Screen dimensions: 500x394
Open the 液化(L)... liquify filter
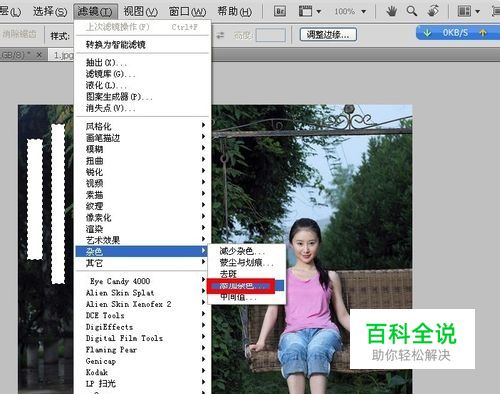(143, 85)
